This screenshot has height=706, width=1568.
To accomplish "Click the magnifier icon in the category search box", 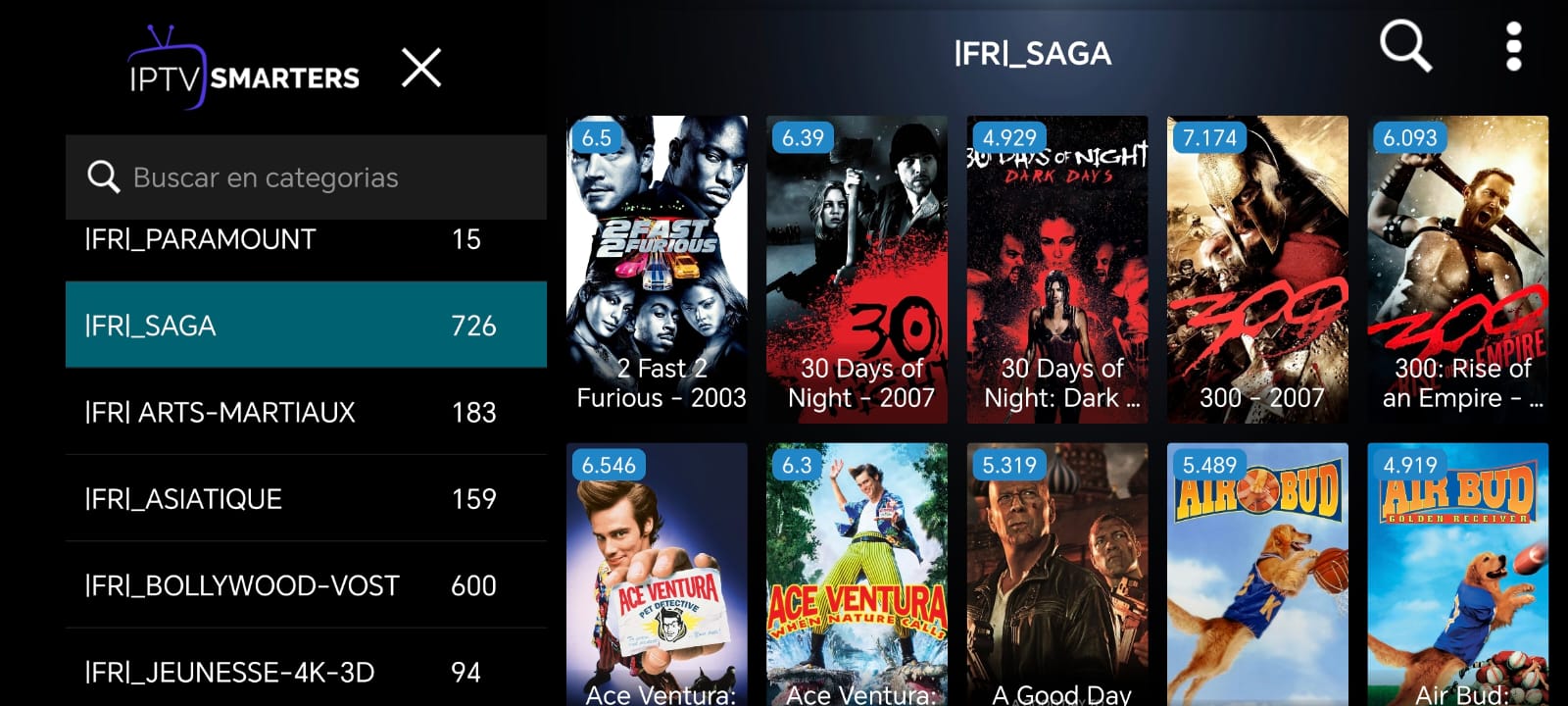I will pos(103,176).
